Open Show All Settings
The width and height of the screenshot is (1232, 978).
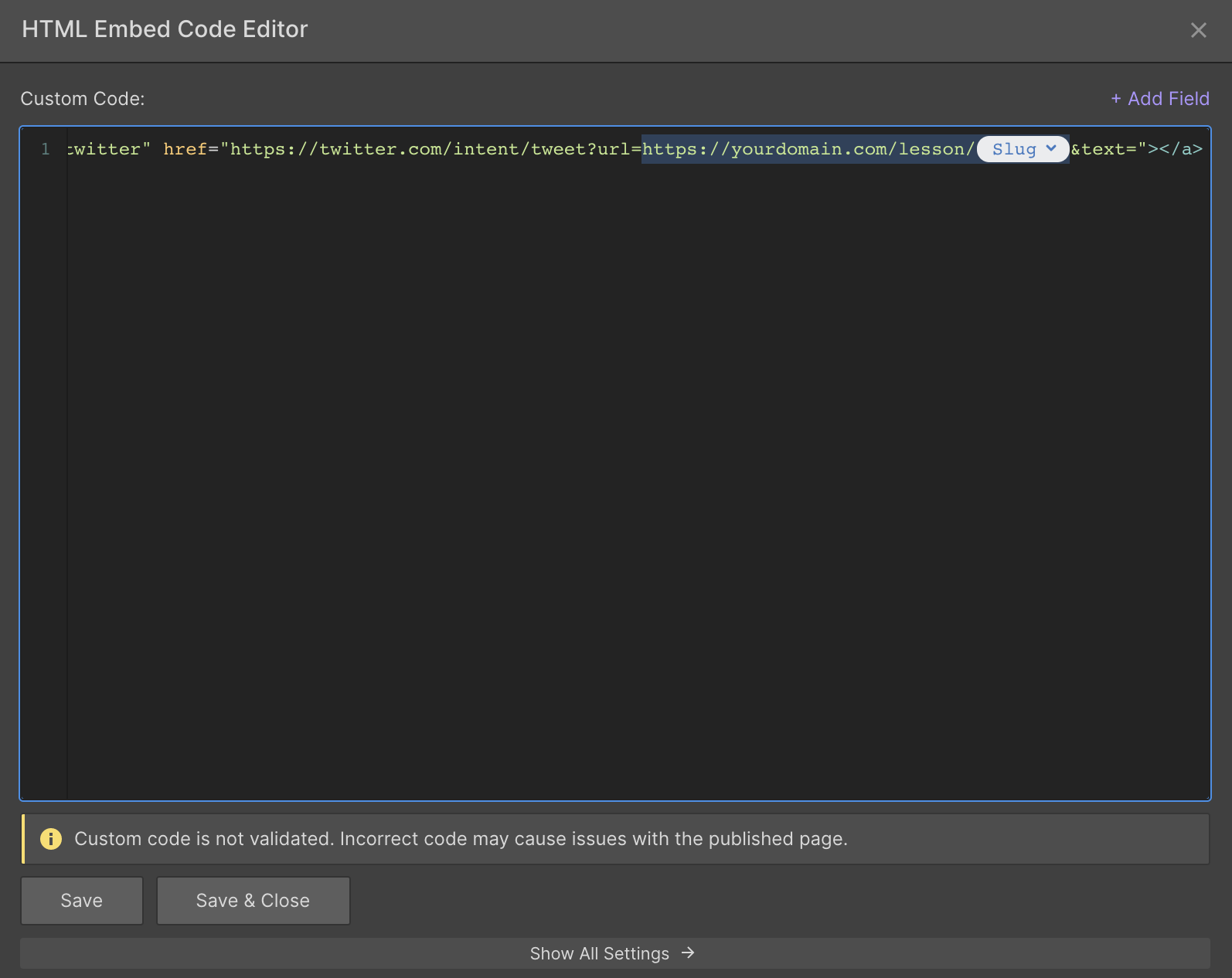pos(615,953)
